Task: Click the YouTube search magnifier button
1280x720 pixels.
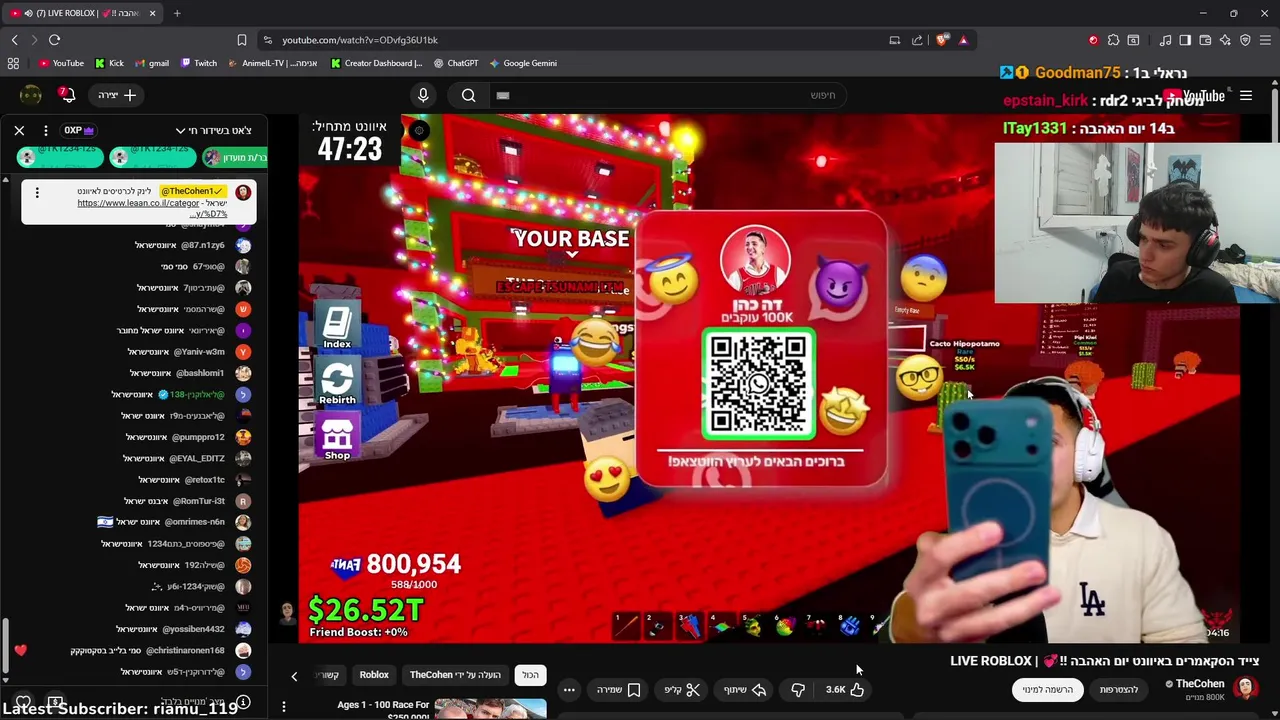Action: click(x=468, y=95)
